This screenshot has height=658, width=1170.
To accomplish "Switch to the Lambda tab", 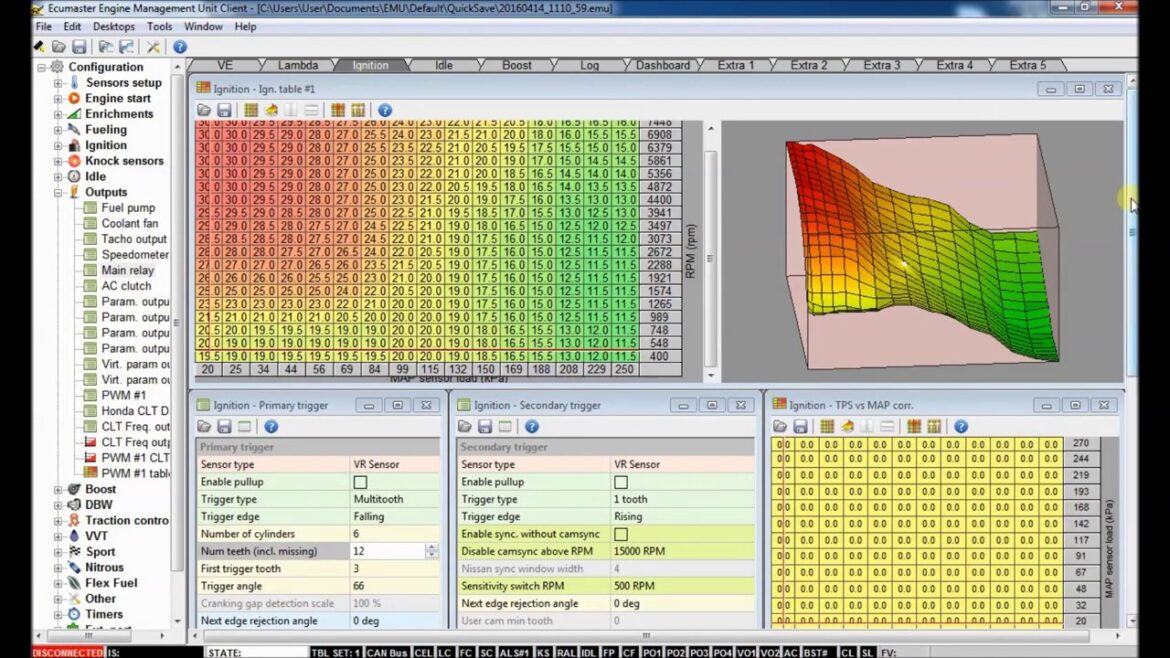I will [298, 65].
